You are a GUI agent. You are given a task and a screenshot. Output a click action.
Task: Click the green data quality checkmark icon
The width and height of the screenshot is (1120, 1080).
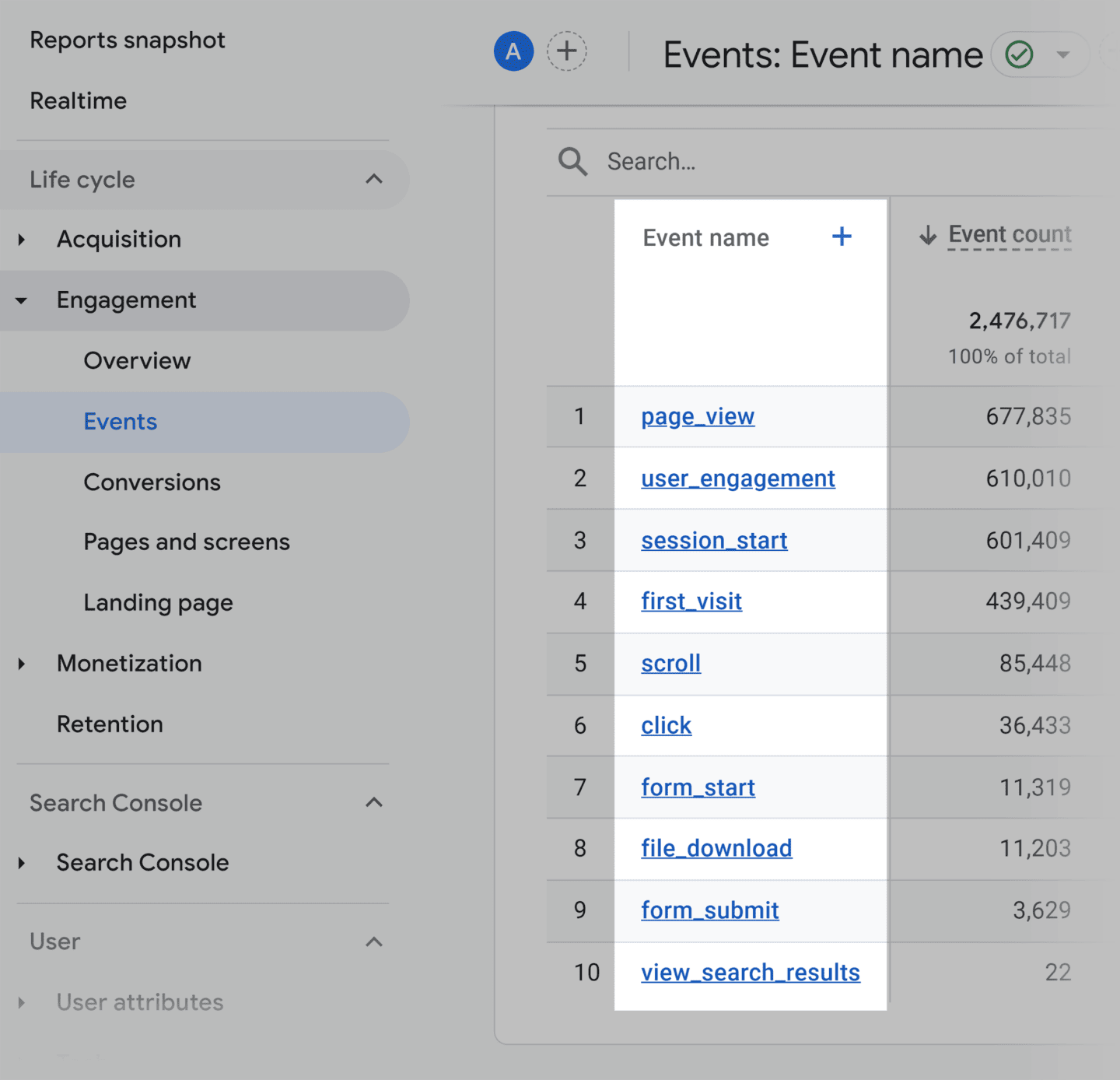[1018, 54]
